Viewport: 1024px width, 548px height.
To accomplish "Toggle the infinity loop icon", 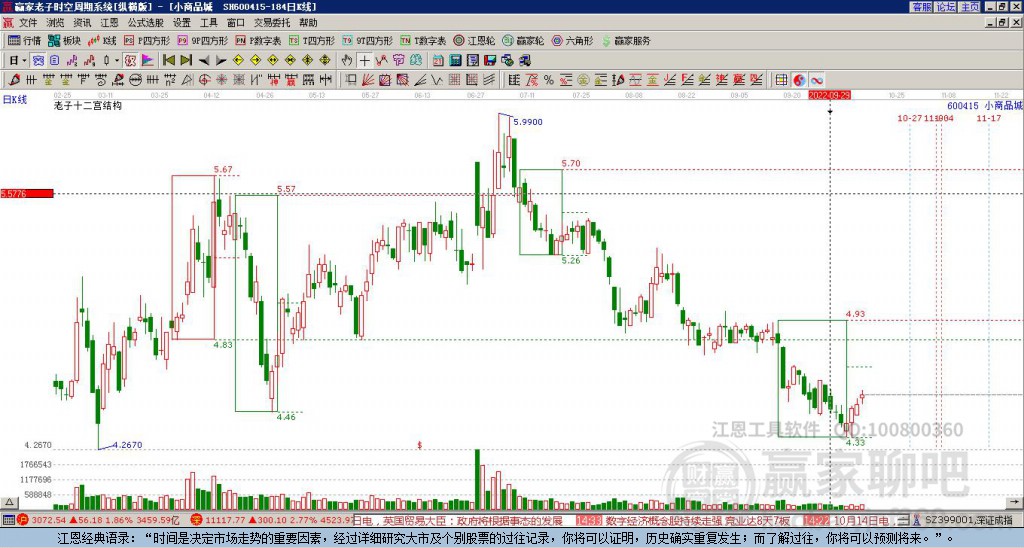I will 817,80.
